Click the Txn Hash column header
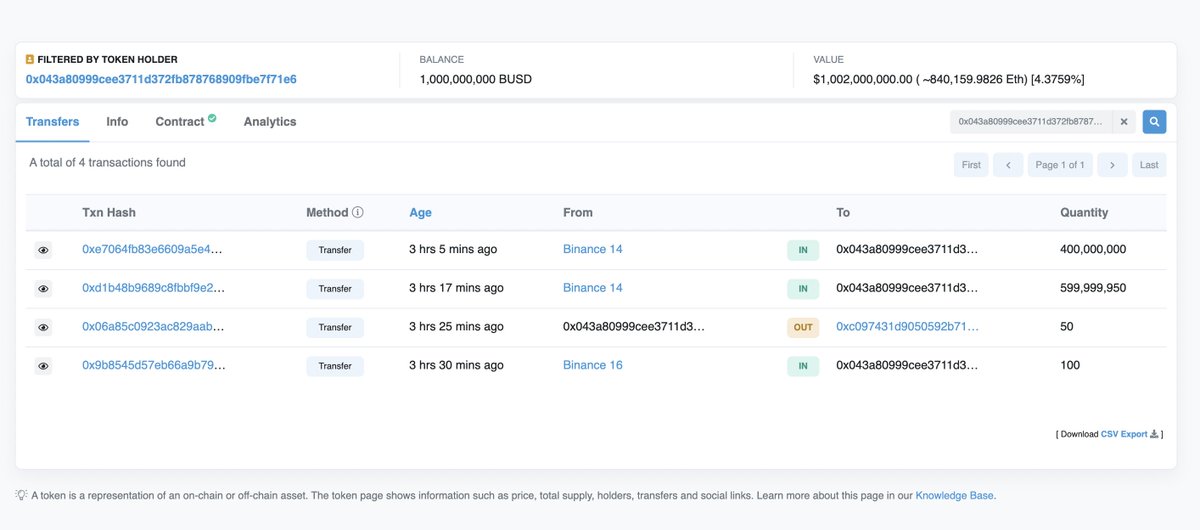The height and width of the screenshot is (530, 1200). (109, 212)
